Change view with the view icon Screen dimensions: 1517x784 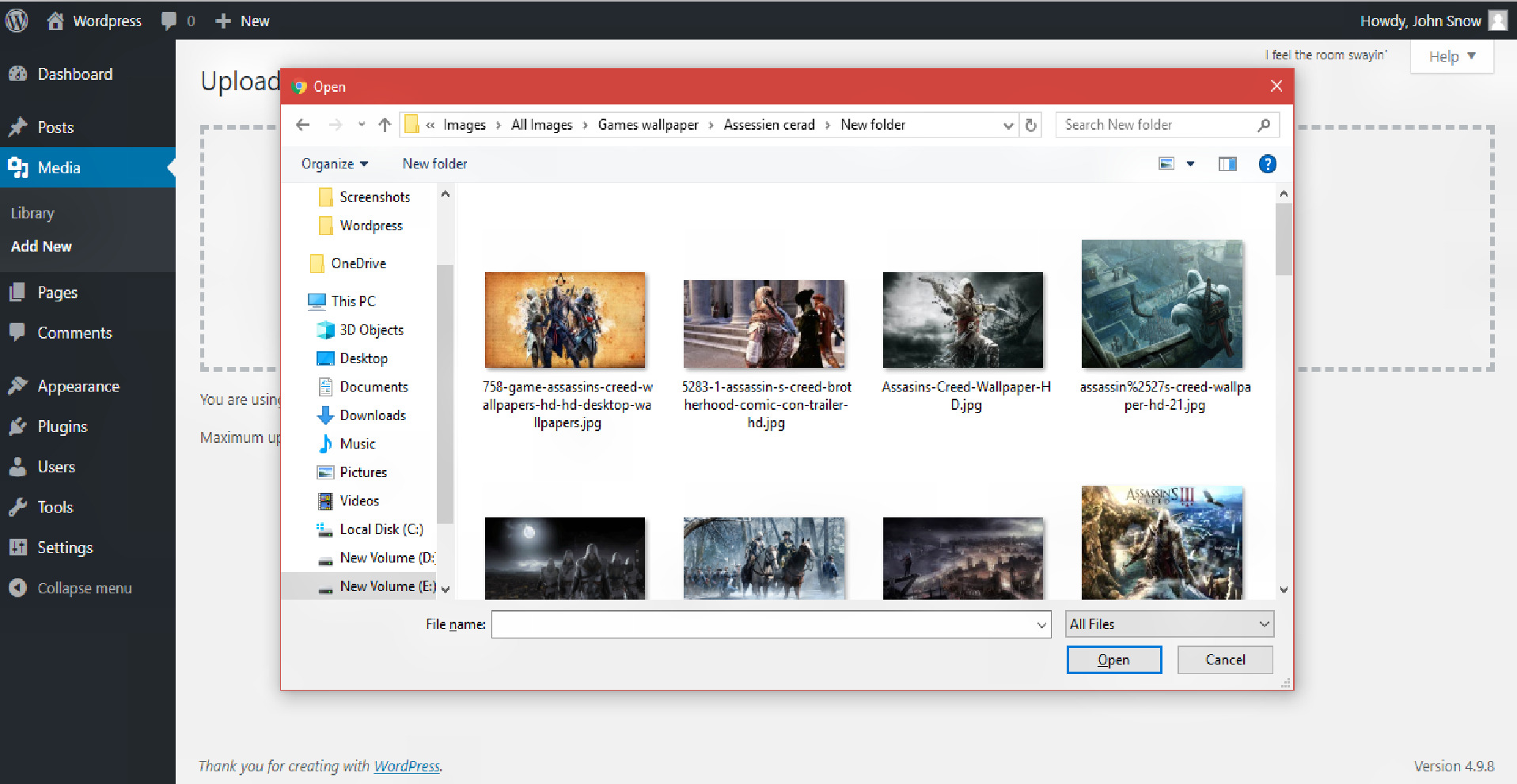point(1166,164)
